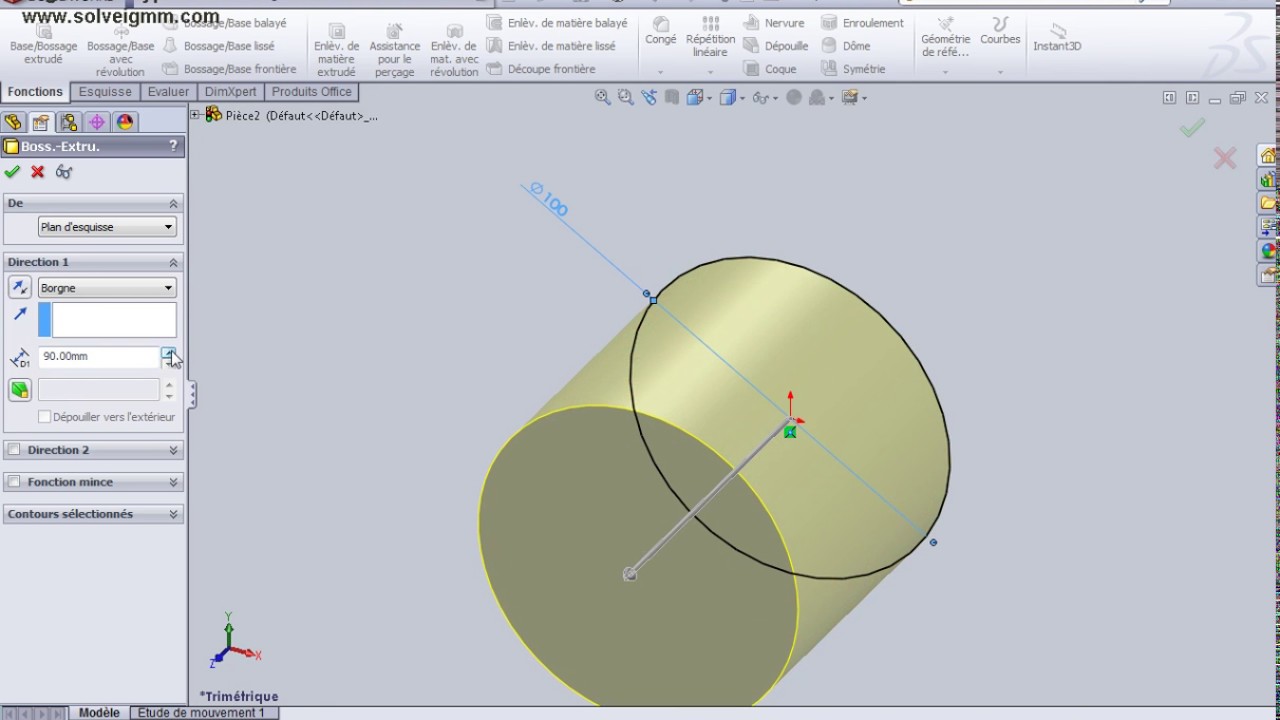Click the Section View icon
The width and height of the screenshot is (1280, 720).
click(x=672, y=97)
